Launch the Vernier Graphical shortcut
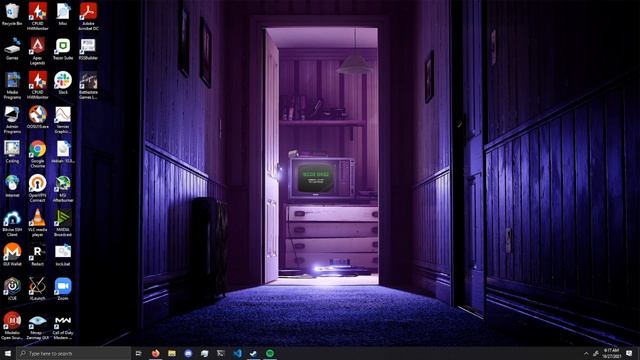The height and width of the screenshot is (360, 640). click(63, 119)
